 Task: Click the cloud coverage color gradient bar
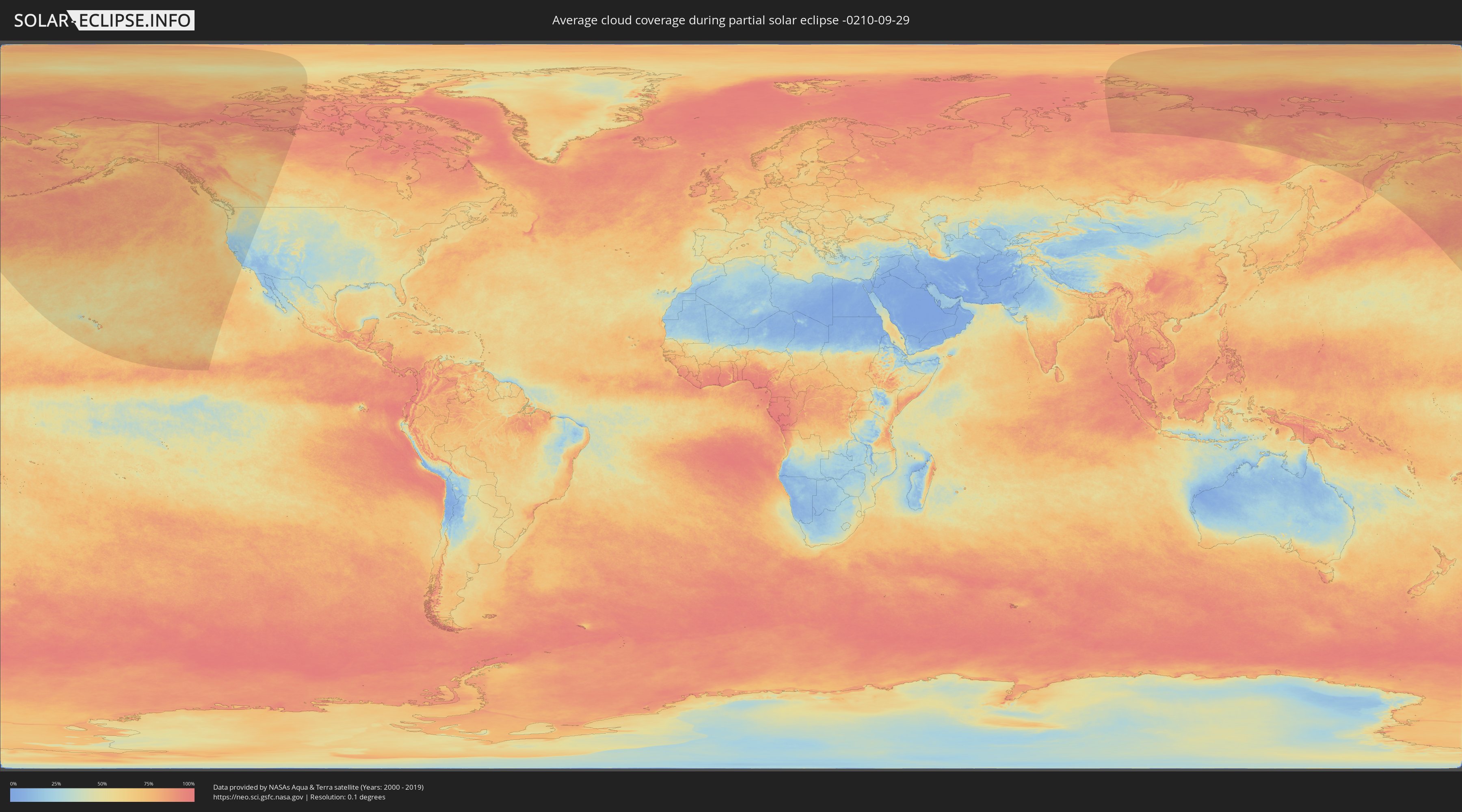[x=102, y=795]
